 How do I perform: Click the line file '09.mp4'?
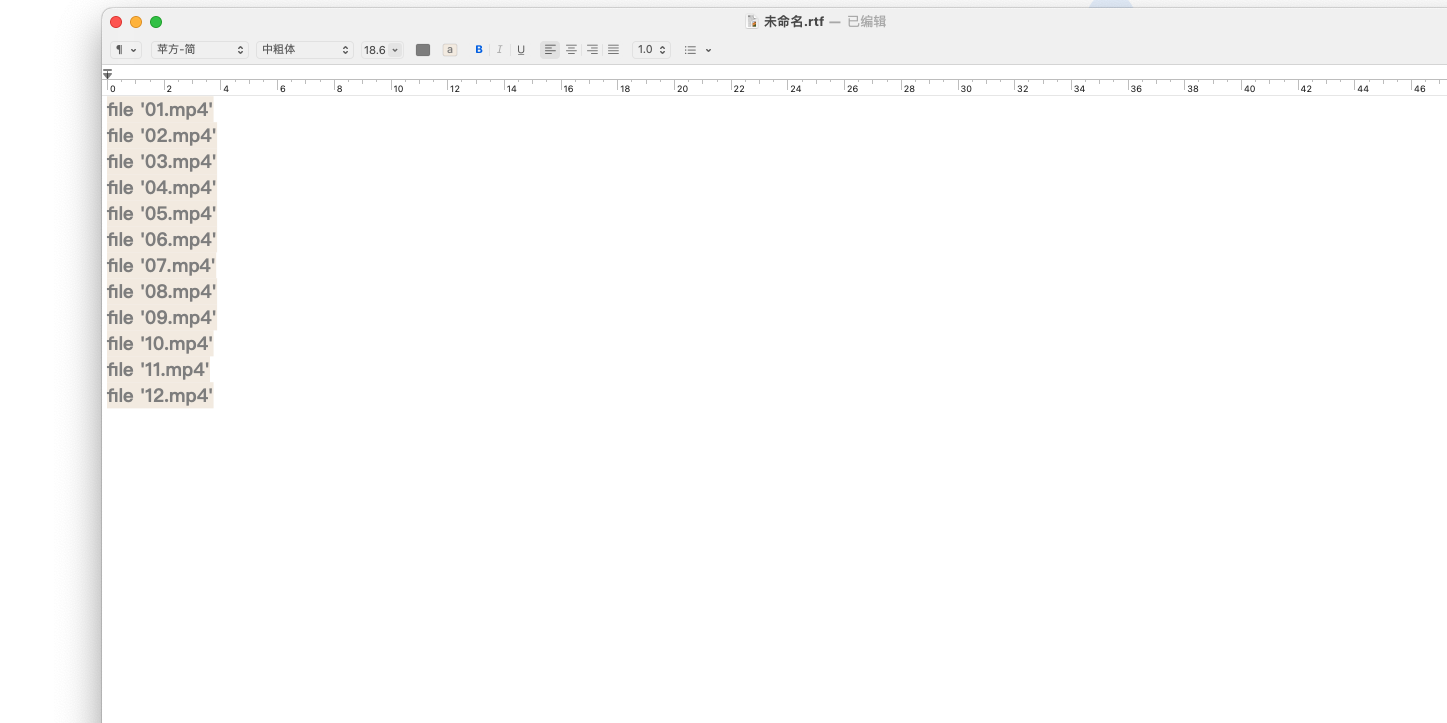(x=162, y=318)
